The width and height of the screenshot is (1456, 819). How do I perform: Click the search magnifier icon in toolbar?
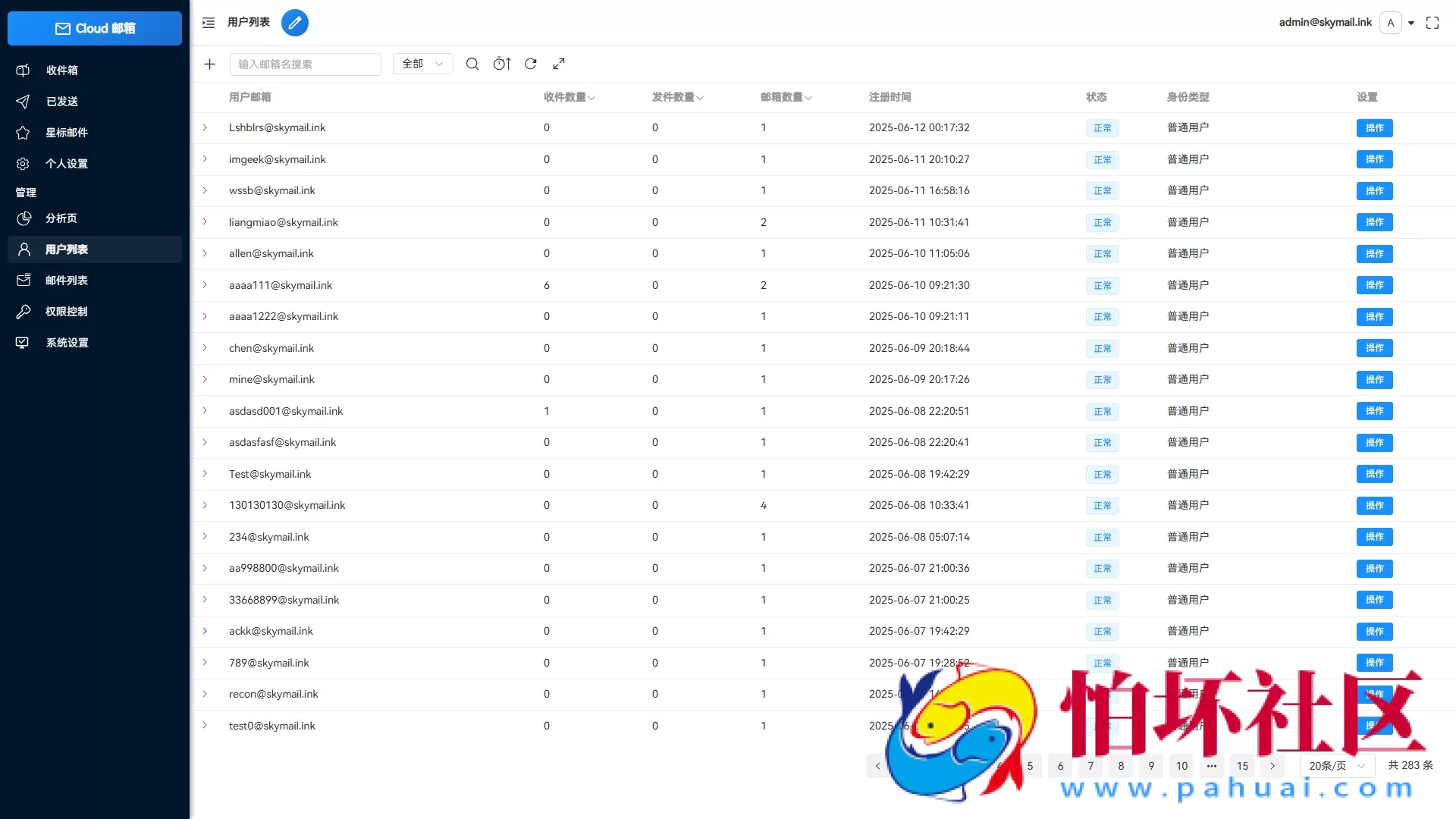point(472,64)
